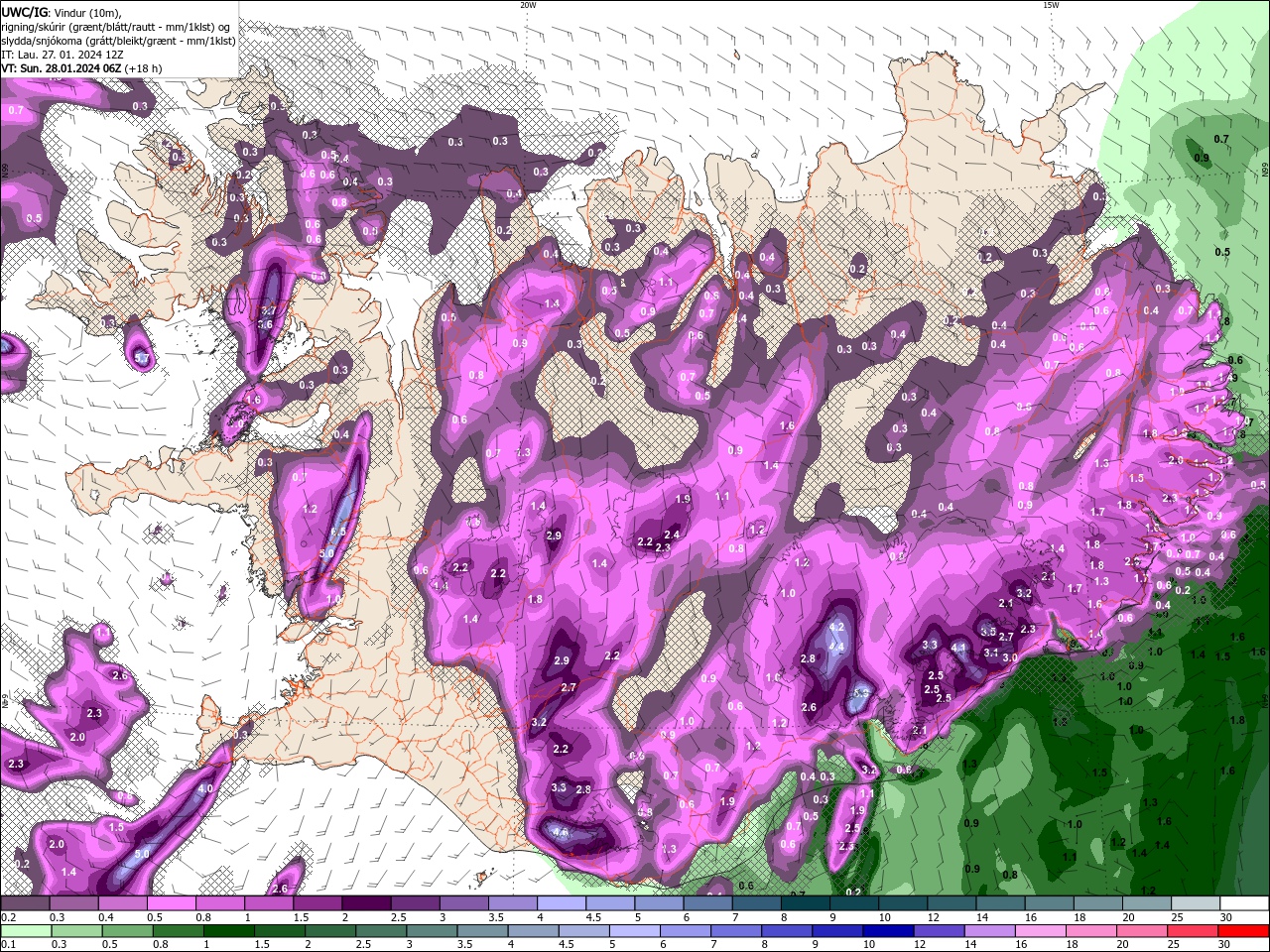Pick the red swatch ending the rain scale

1245,931
